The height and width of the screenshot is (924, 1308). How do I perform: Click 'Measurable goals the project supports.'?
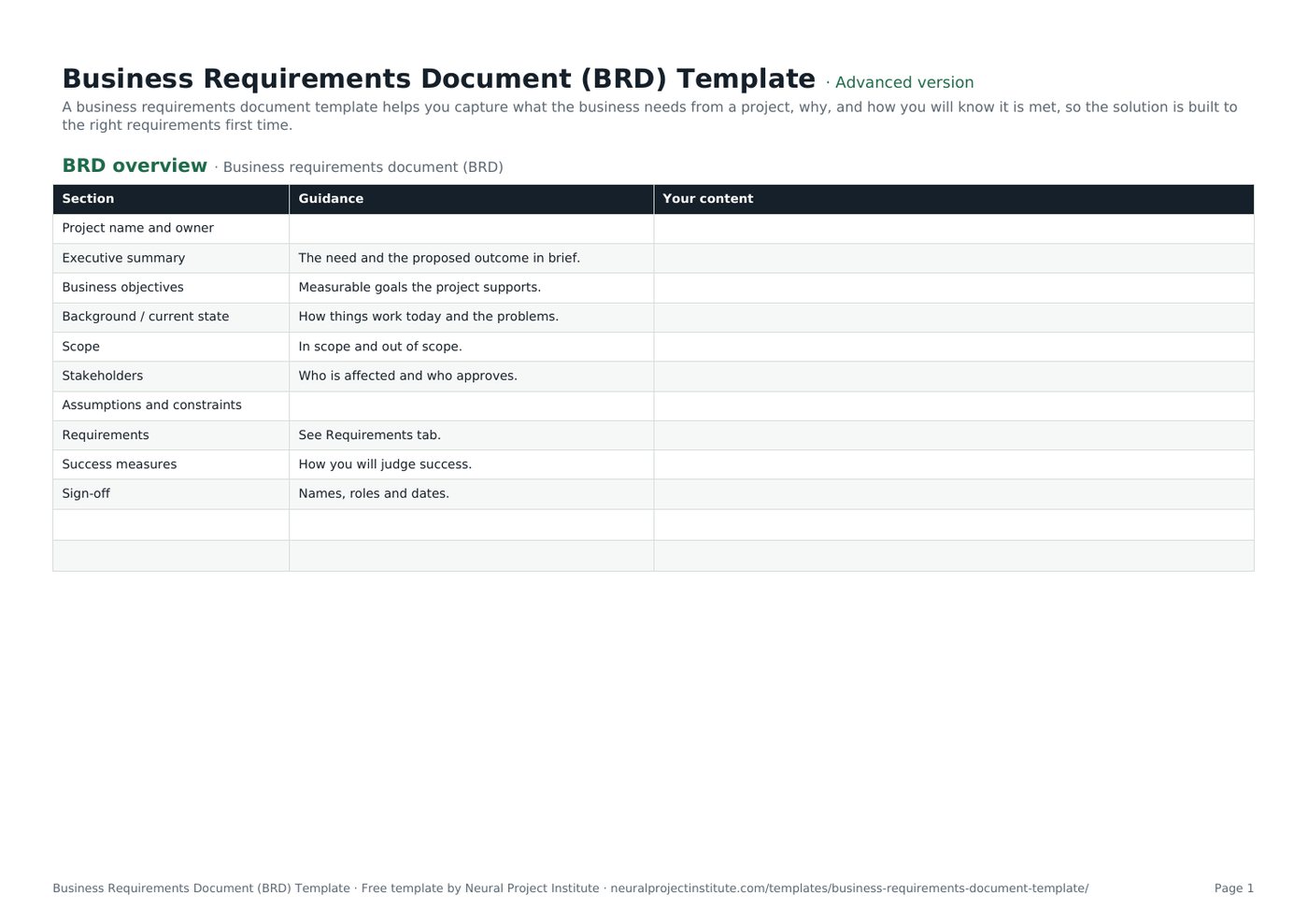point(419,288)
